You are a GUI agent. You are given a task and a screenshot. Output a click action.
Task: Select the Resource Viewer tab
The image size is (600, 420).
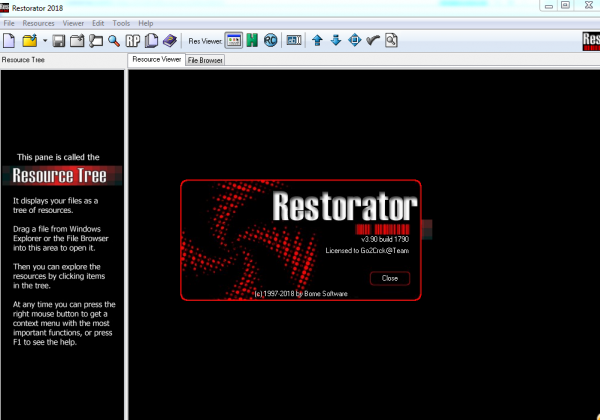pyautogui.click(x=157, y=60)
